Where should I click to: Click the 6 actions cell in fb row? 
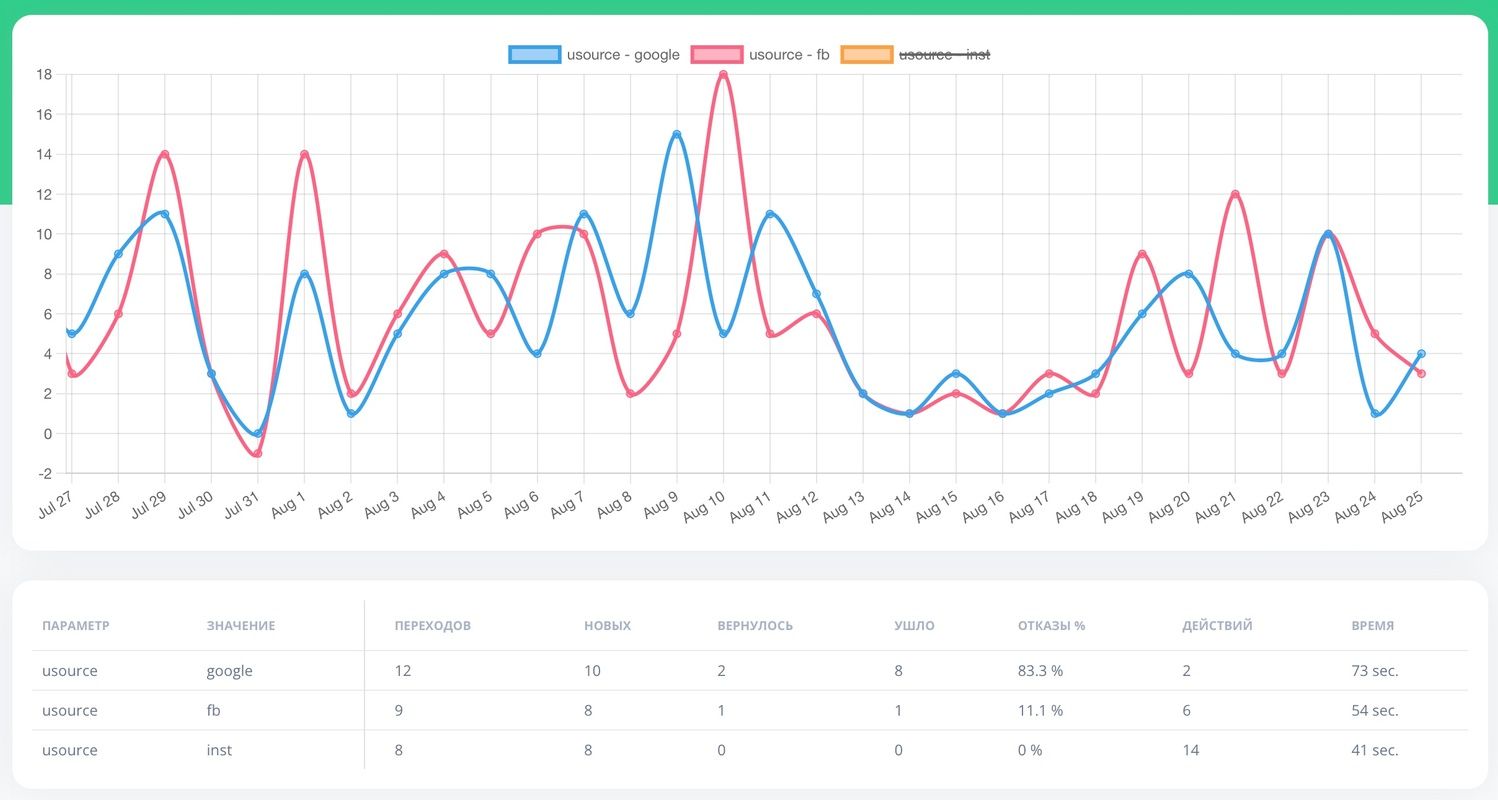[1186, 711]
